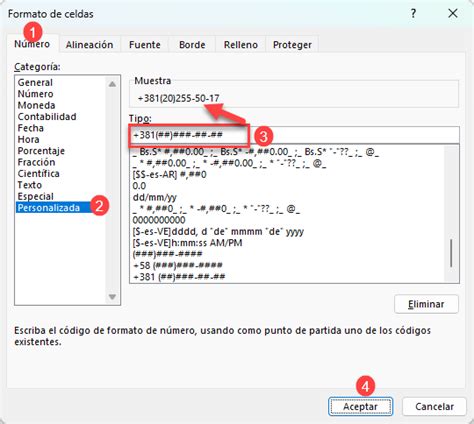Open the Relleno tab
Screen dimensions: 474x424
click(x=241, y=45)
